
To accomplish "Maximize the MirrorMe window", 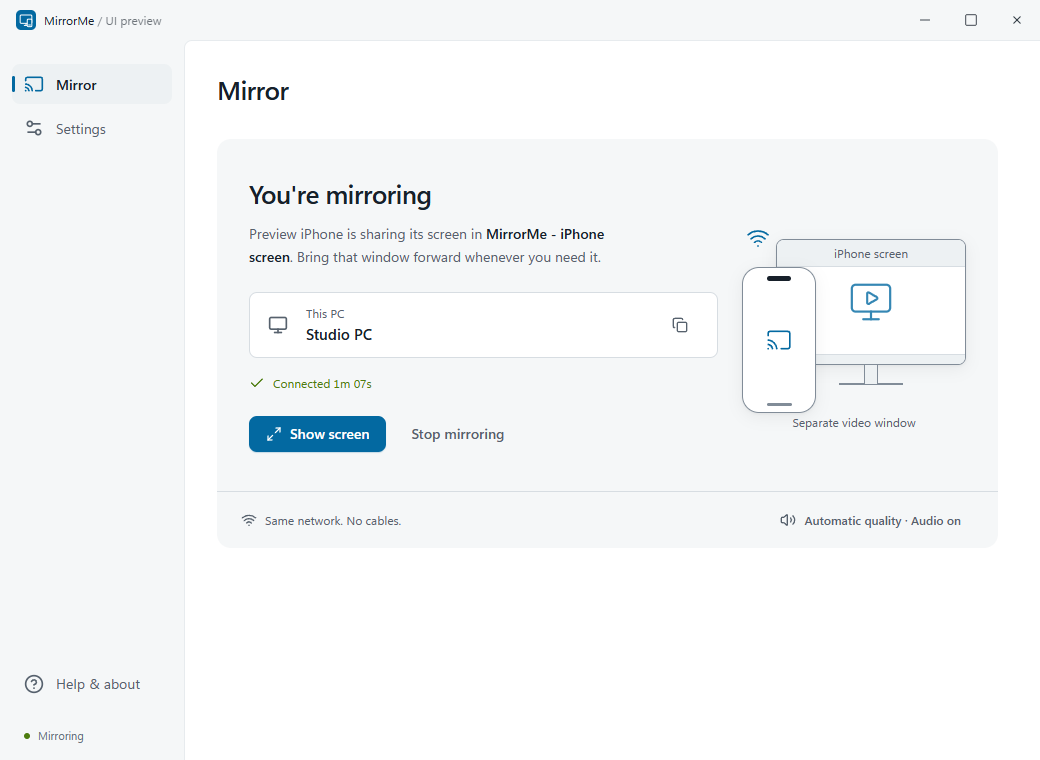I will 971,20.
